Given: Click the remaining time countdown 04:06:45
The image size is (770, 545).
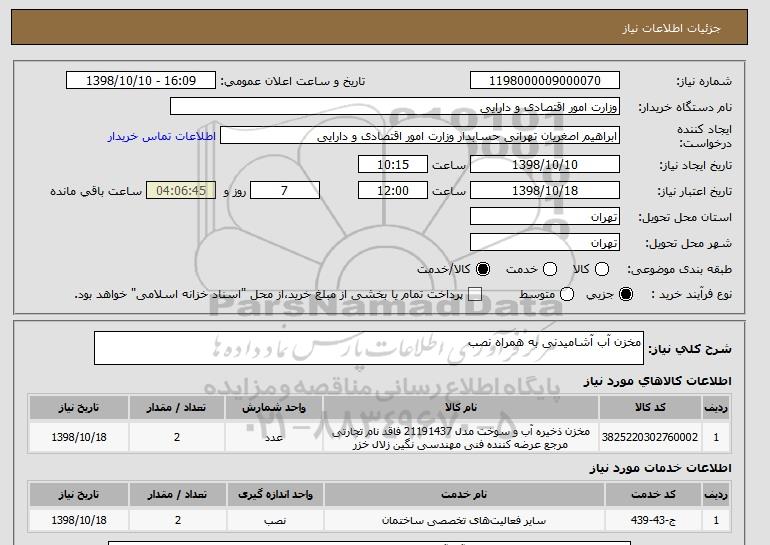Looking at the screenshot, I should click(181, 190).
